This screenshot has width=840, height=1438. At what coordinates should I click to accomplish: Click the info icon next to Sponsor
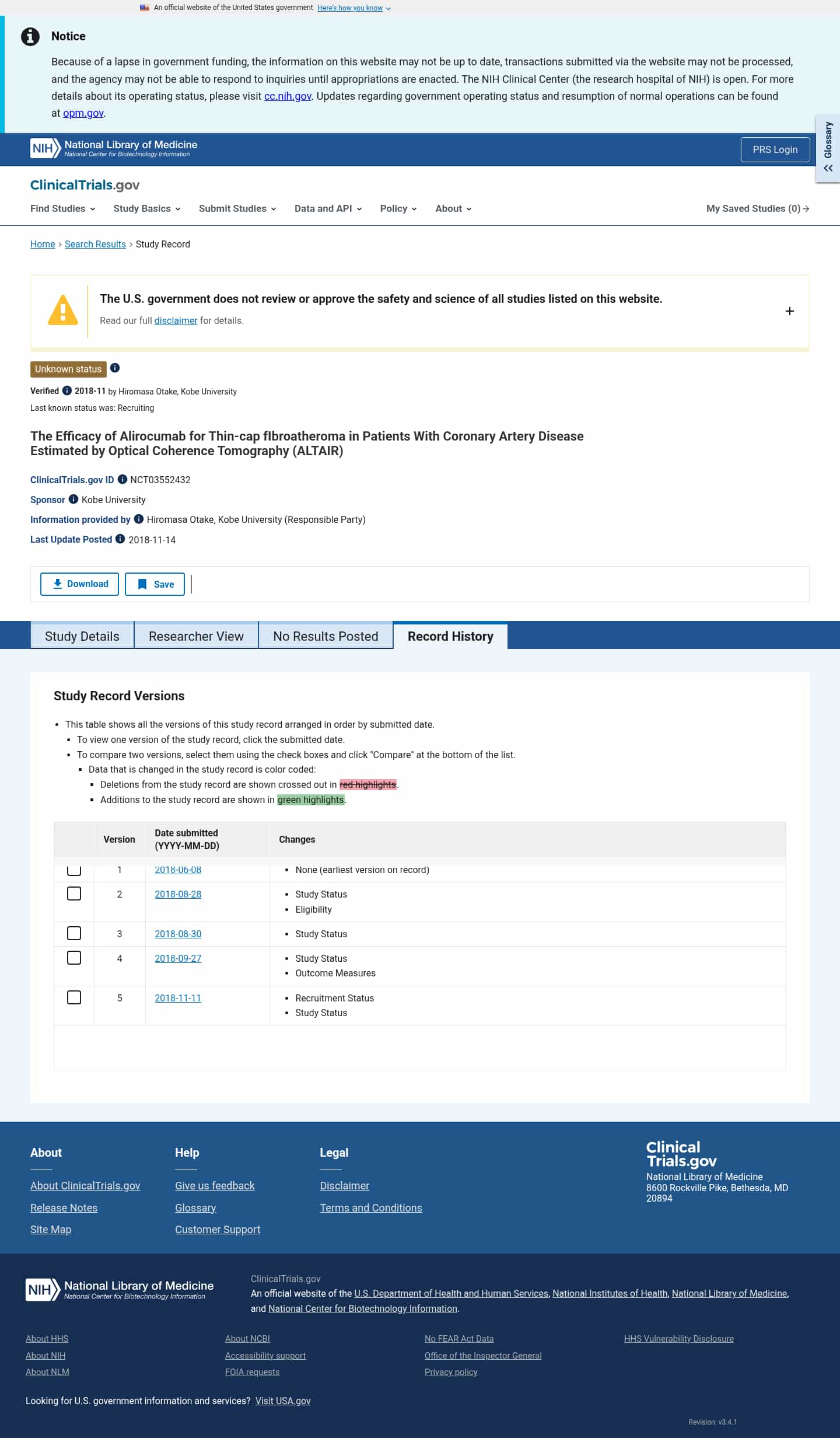coord(73,499)
